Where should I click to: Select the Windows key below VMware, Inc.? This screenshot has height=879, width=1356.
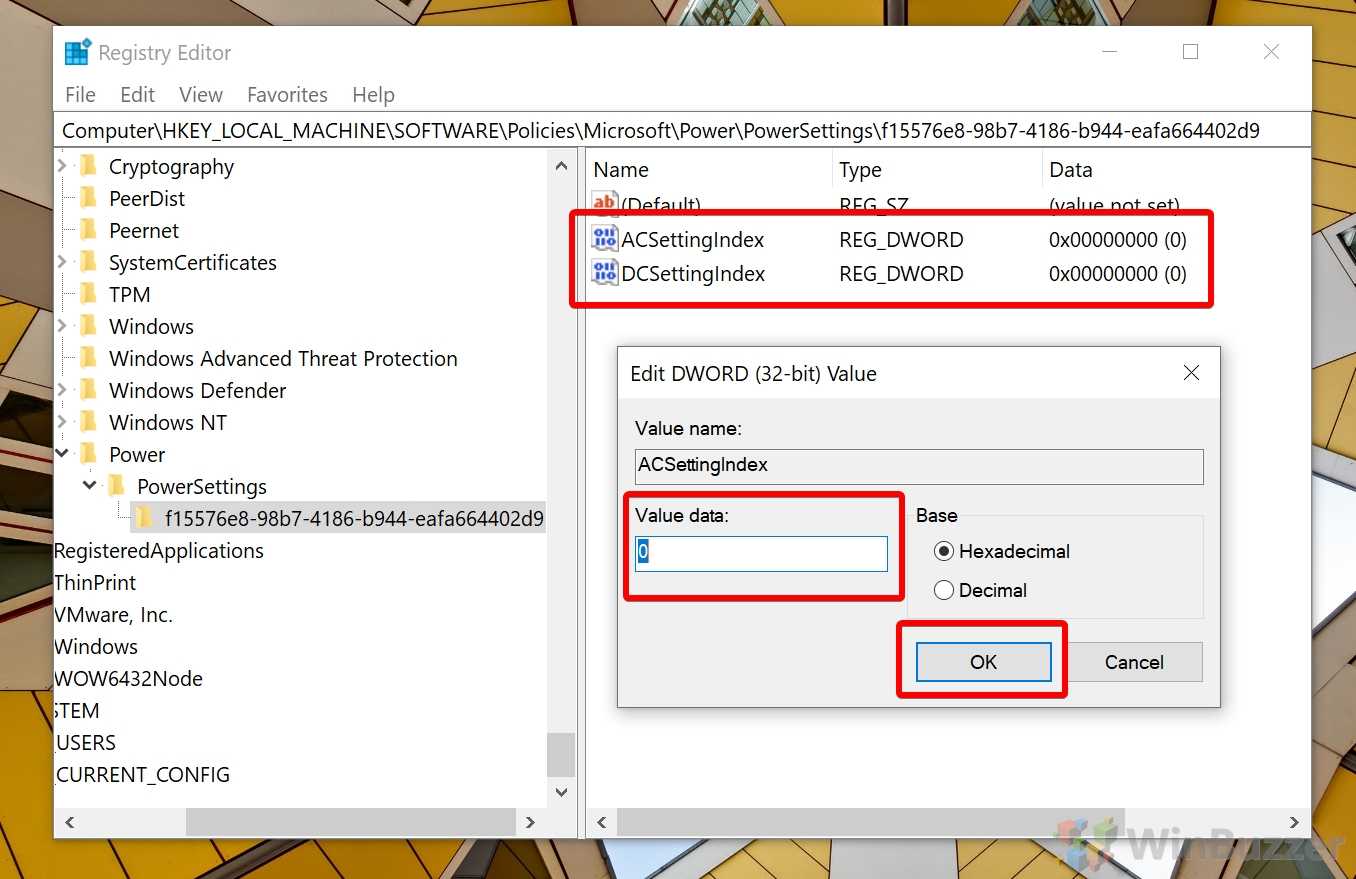pos(96,646)
